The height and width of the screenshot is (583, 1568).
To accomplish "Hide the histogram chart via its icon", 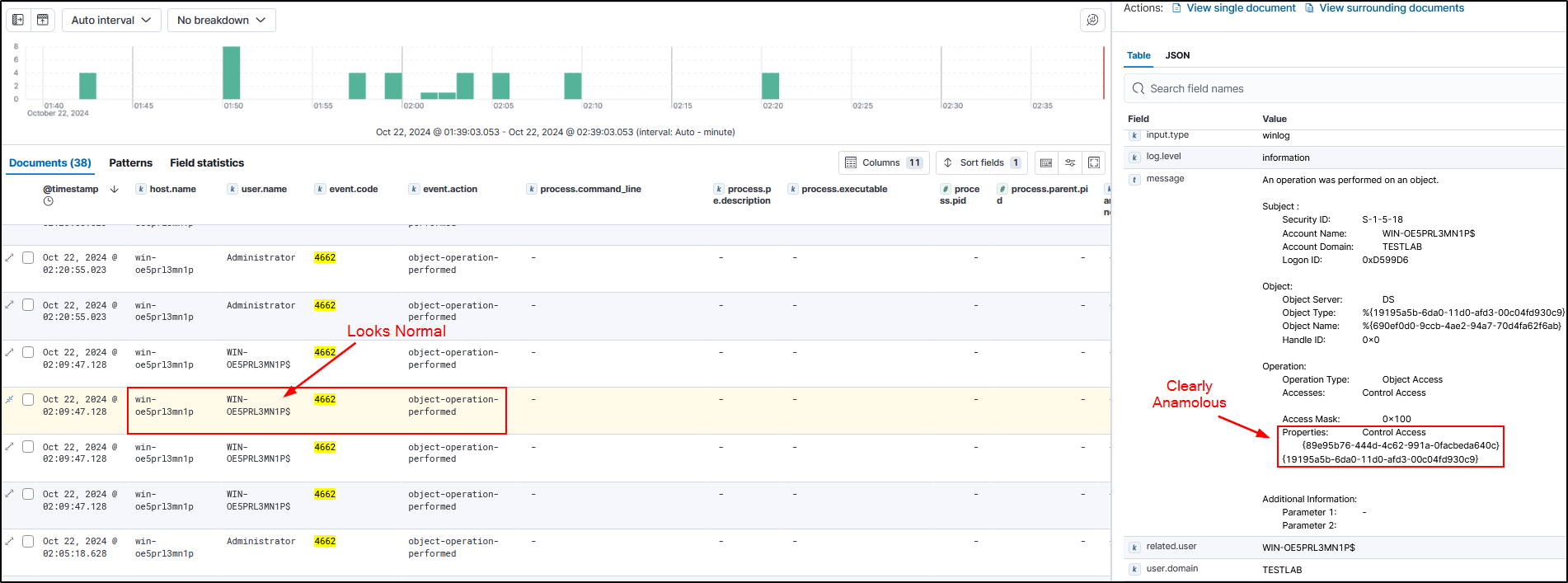I will 43,20.
